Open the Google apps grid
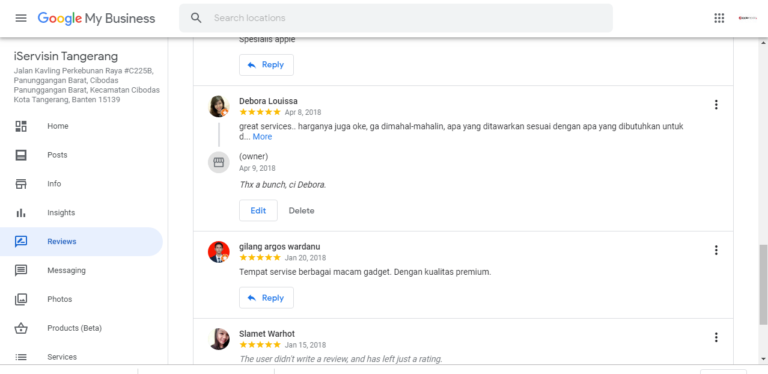 719,18
